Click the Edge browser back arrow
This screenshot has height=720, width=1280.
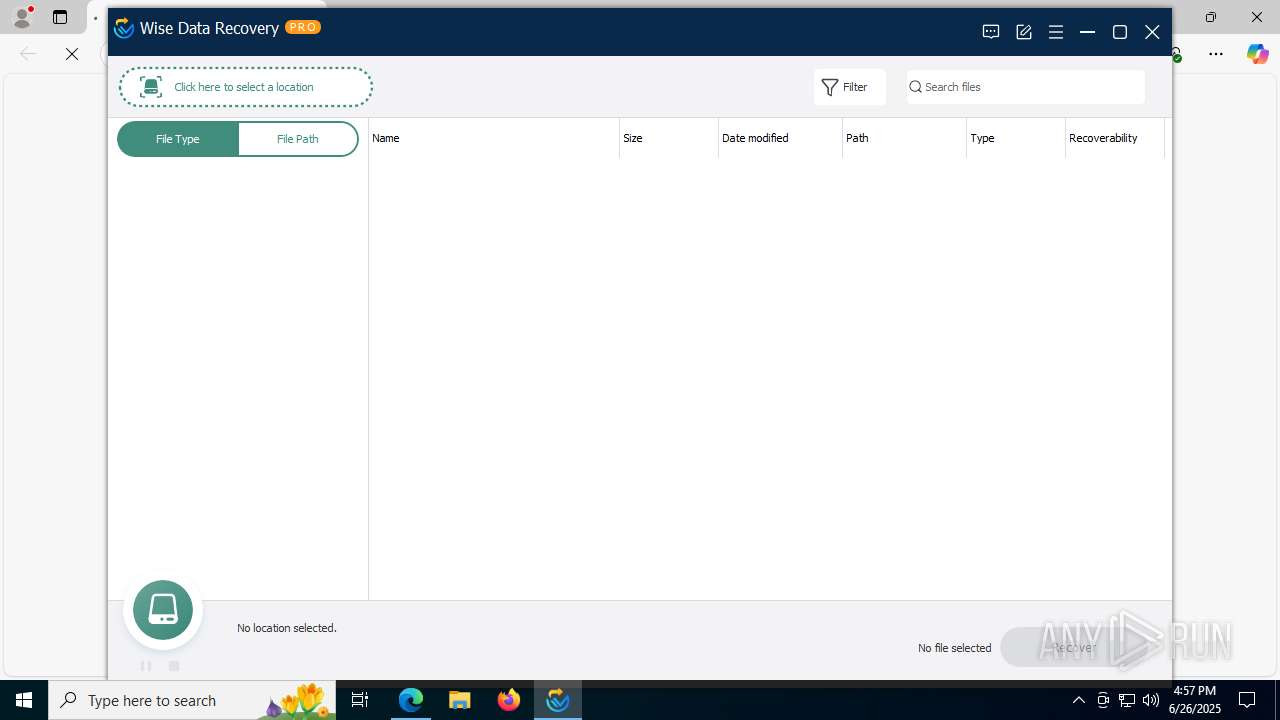click(28, 54)
